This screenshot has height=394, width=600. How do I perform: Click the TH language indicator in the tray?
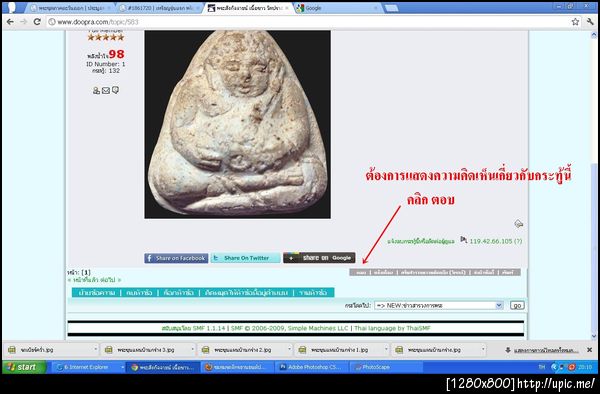[541, 367]
